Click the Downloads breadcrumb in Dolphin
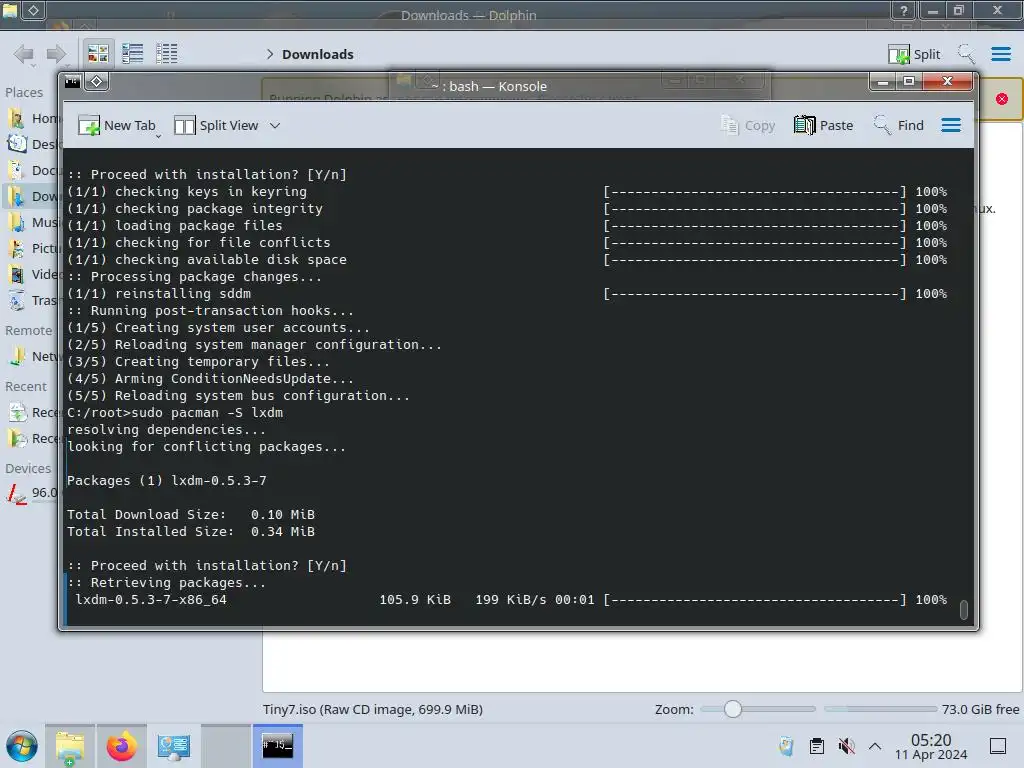This screenshot has width=1024, height=768. click(x=317, y=54)
